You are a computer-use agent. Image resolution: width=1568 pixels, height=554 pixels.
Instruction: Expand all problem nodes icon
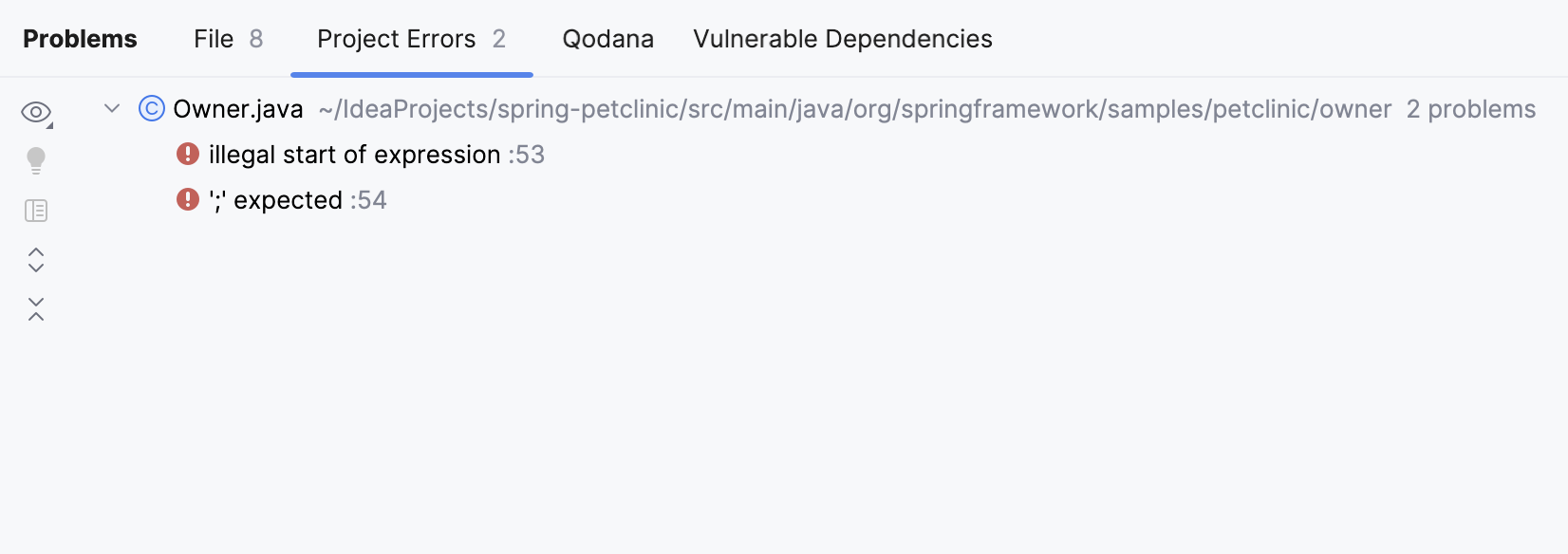[x=35, y=260]
